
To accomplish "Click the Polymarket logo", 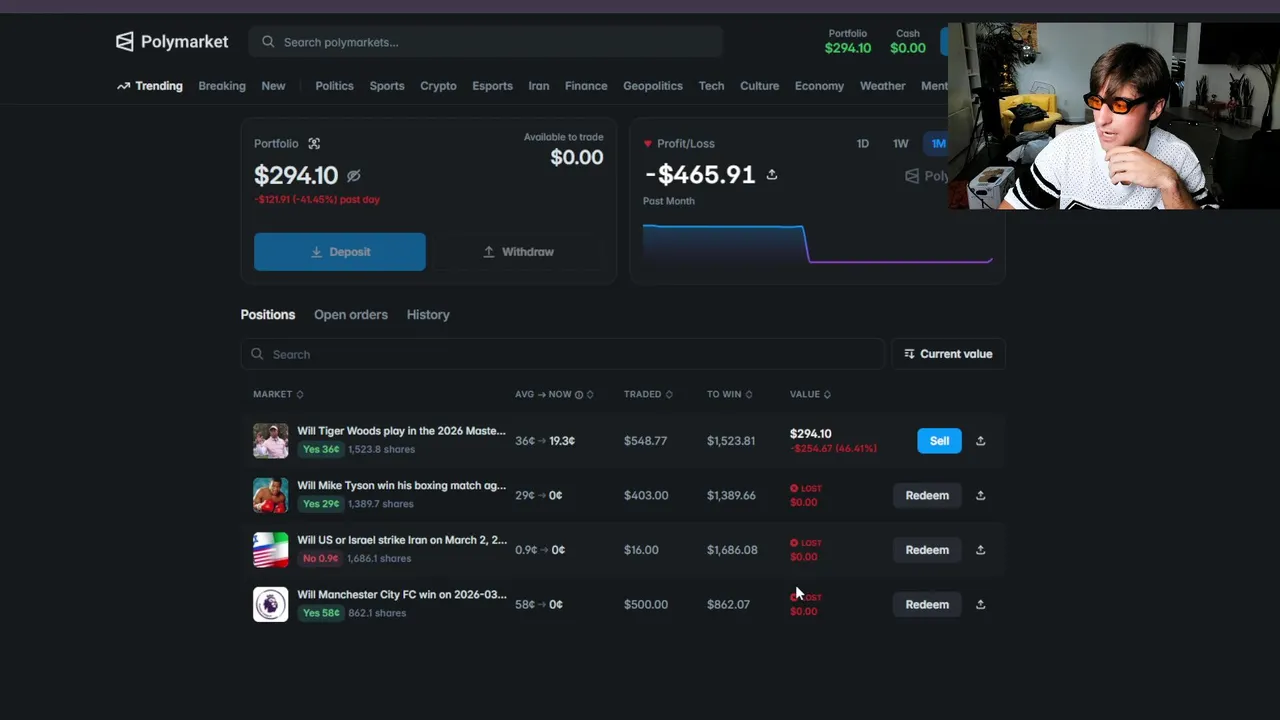I will [172, 42].
